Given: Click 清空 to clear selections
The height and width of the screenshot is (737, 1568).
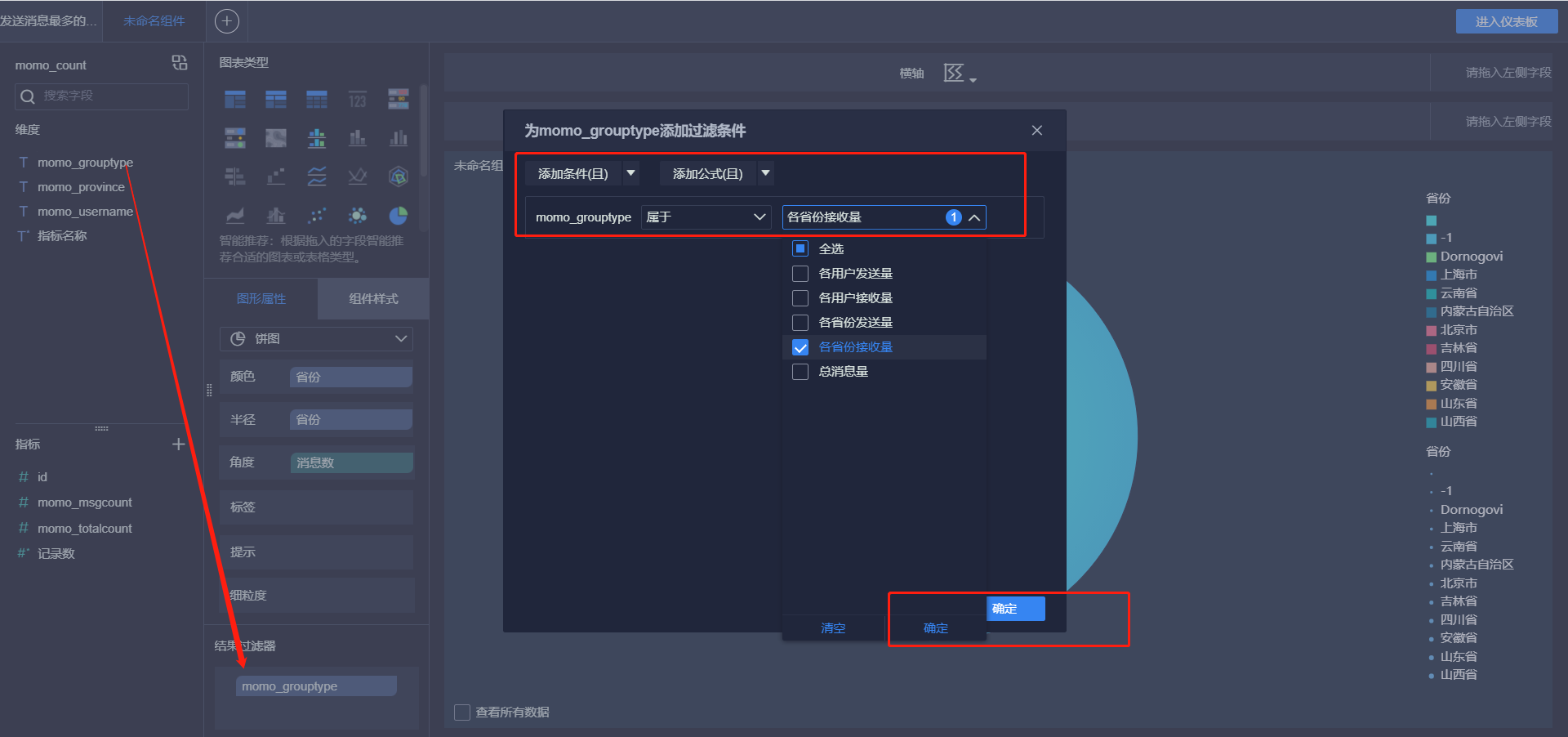Looking at the screenshot, I should pyautogui.click(x=833, y=628).
